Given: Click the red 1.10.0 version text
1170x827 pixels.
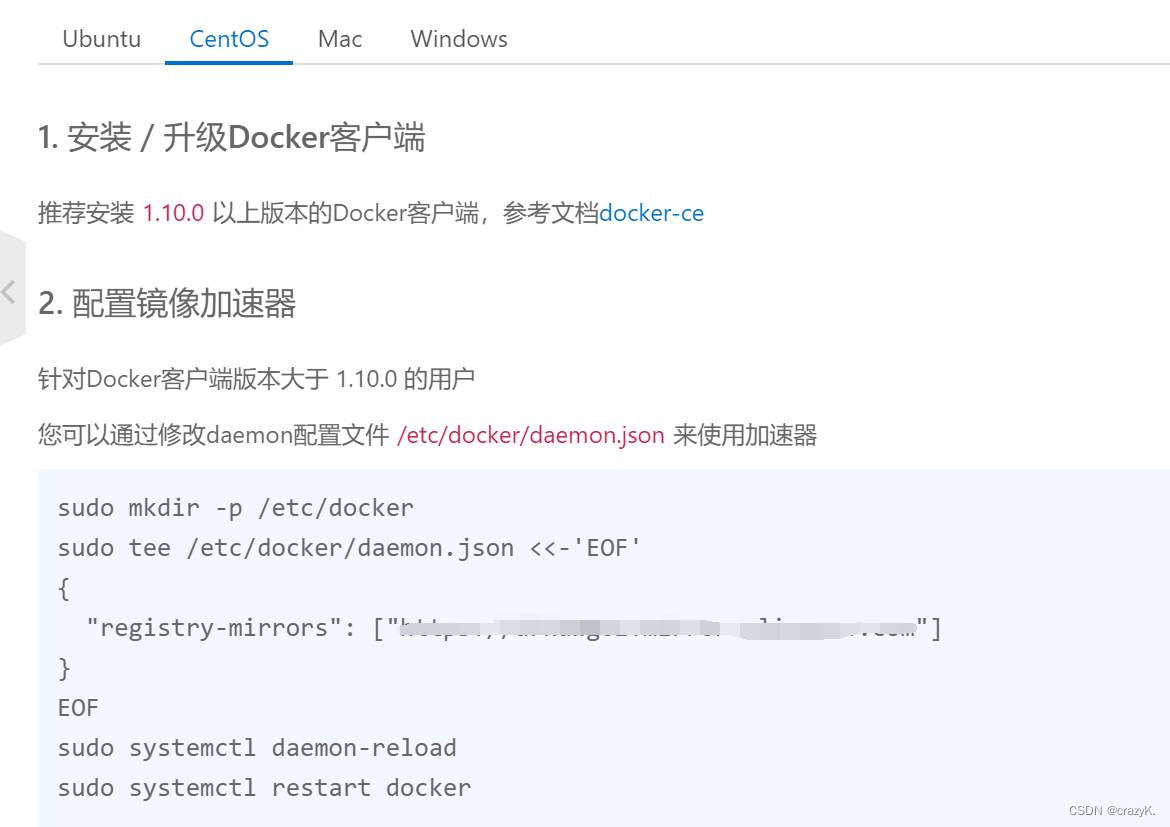Looking at the screenshot, I should 173,213.
